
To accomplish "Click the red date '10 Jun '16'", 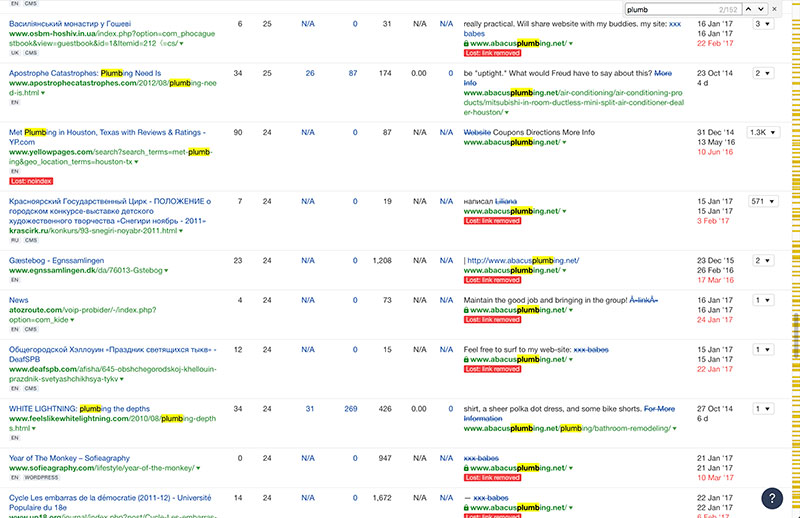I will click(715, 152).
